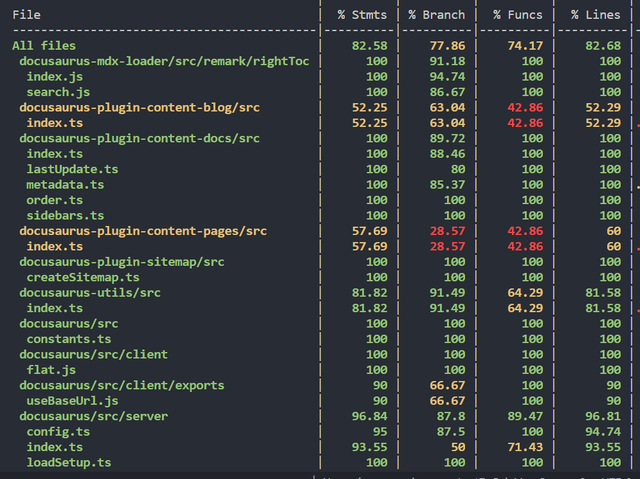Click the 74.17 funcs value for All files
Image resolution: width=640 pixels, height=479 pixels.
pos(525,46)
